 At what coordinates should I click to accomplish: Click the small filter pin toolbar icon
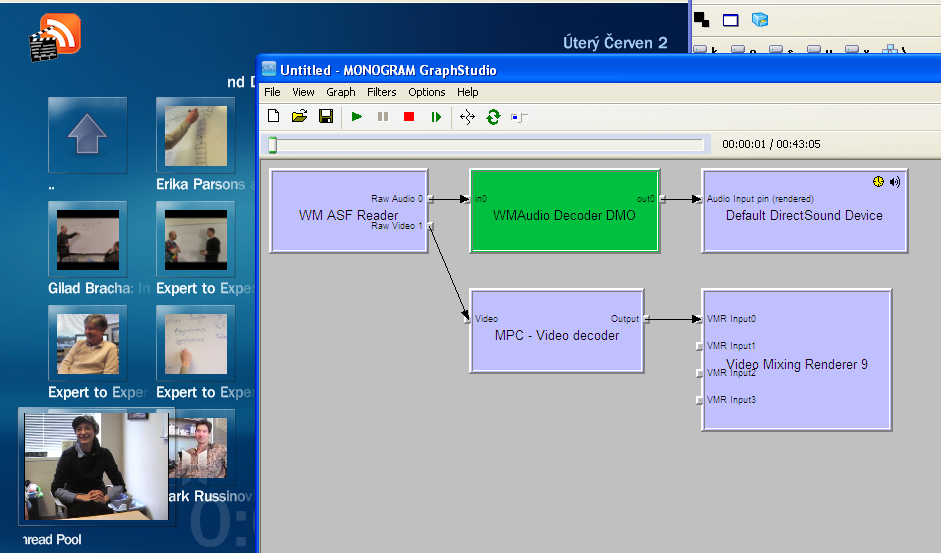(x=519, y=117)
